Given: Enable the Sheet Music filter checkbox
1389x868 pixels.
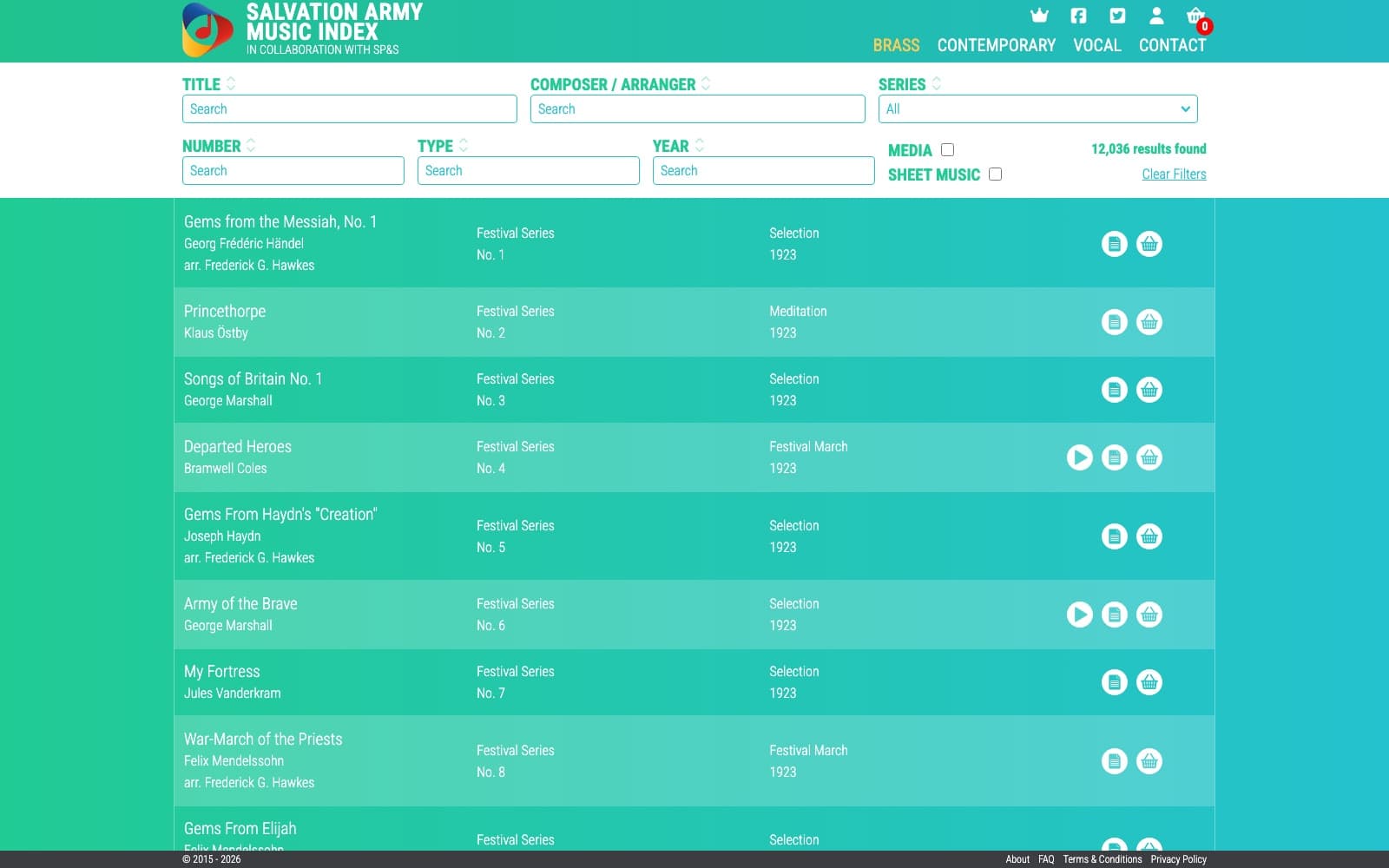Looking at the screenshot, I should click(995, 174).
